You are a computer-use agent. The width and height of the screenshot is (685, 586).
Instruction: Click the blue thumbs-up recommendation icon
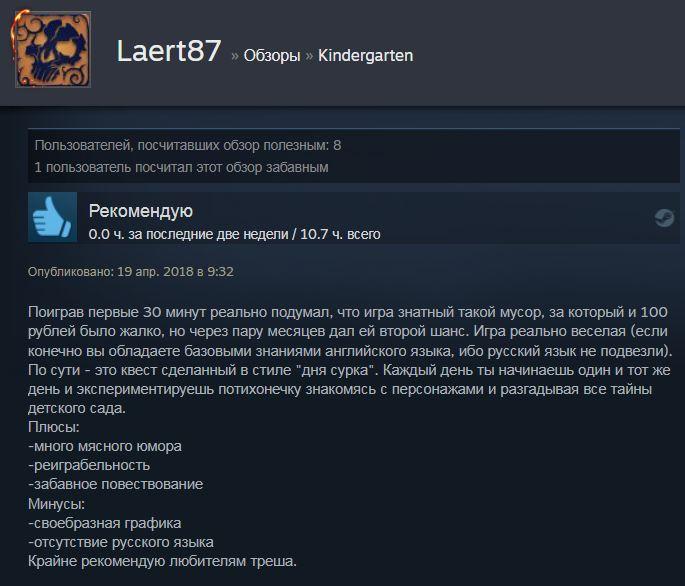coord(52,217)
